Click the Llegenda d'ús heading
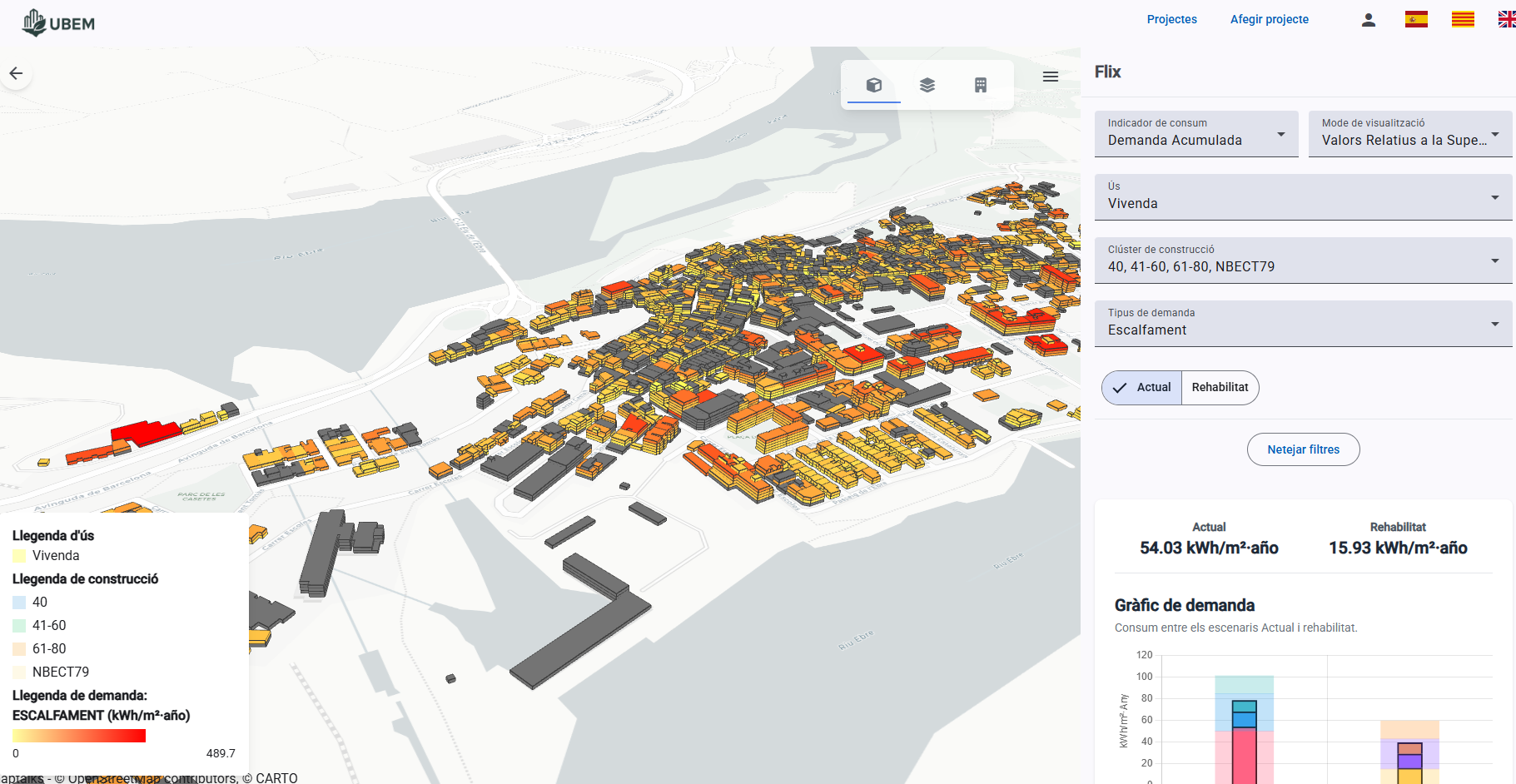Screen dimensions: 1516x784 coord(53,536)
